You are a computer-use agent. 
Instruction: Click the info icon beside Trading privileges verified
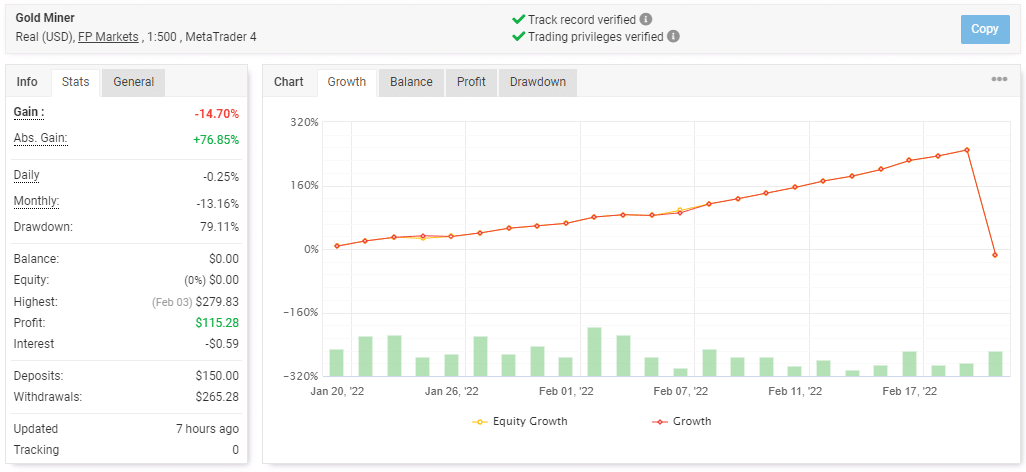673,36
